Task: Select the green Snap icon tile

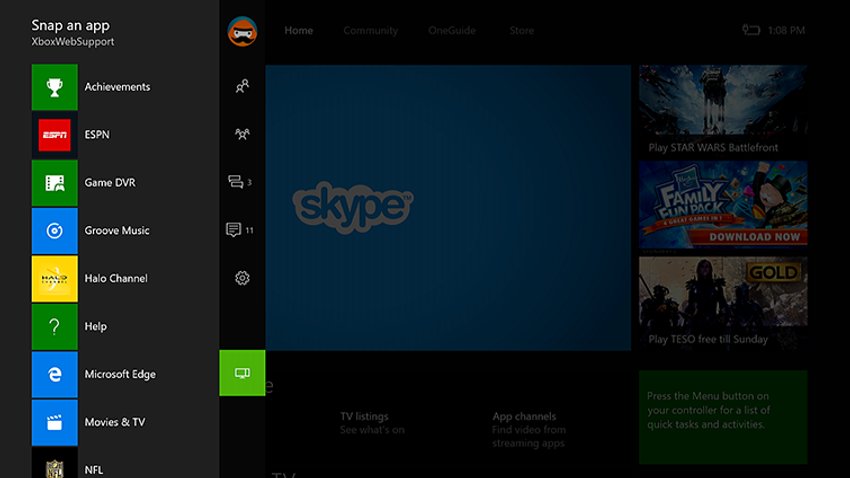Action: tap(242, 373)
